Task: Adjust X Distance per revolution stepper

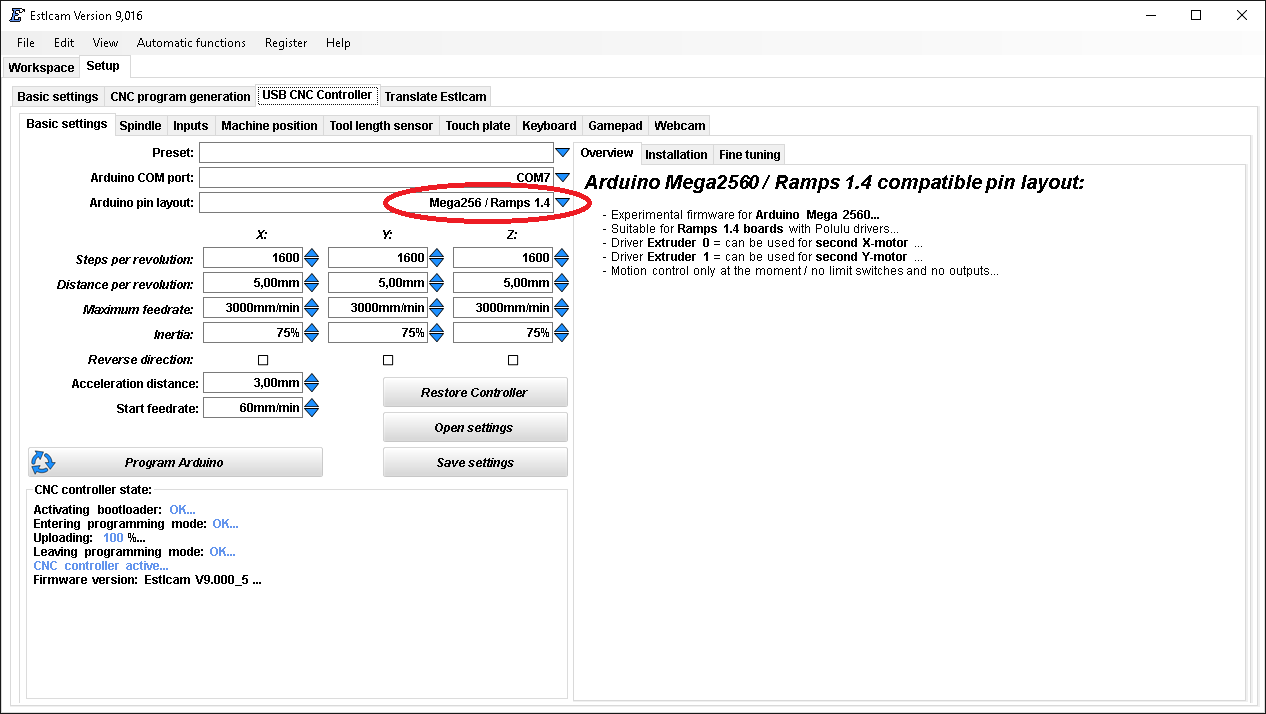Action: tap(311, 283)
